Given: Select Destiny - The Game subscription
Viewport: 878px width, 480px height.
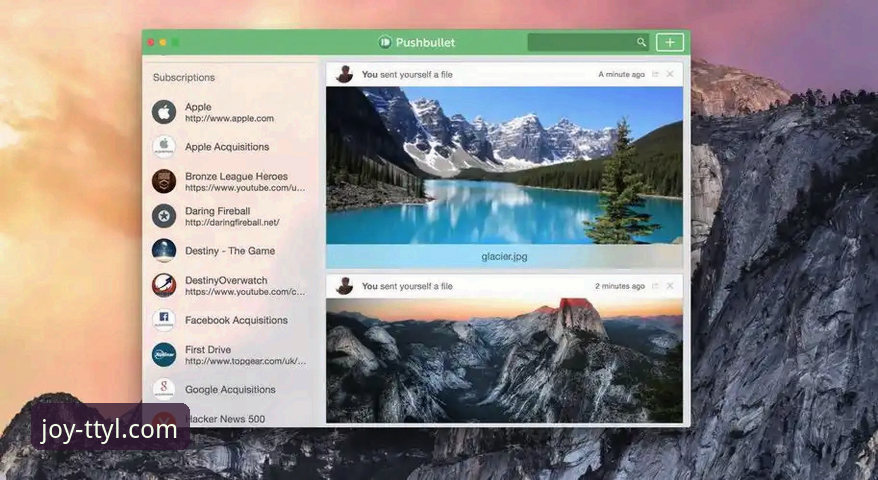Looking at the screenshot, I should click(230, 250).
